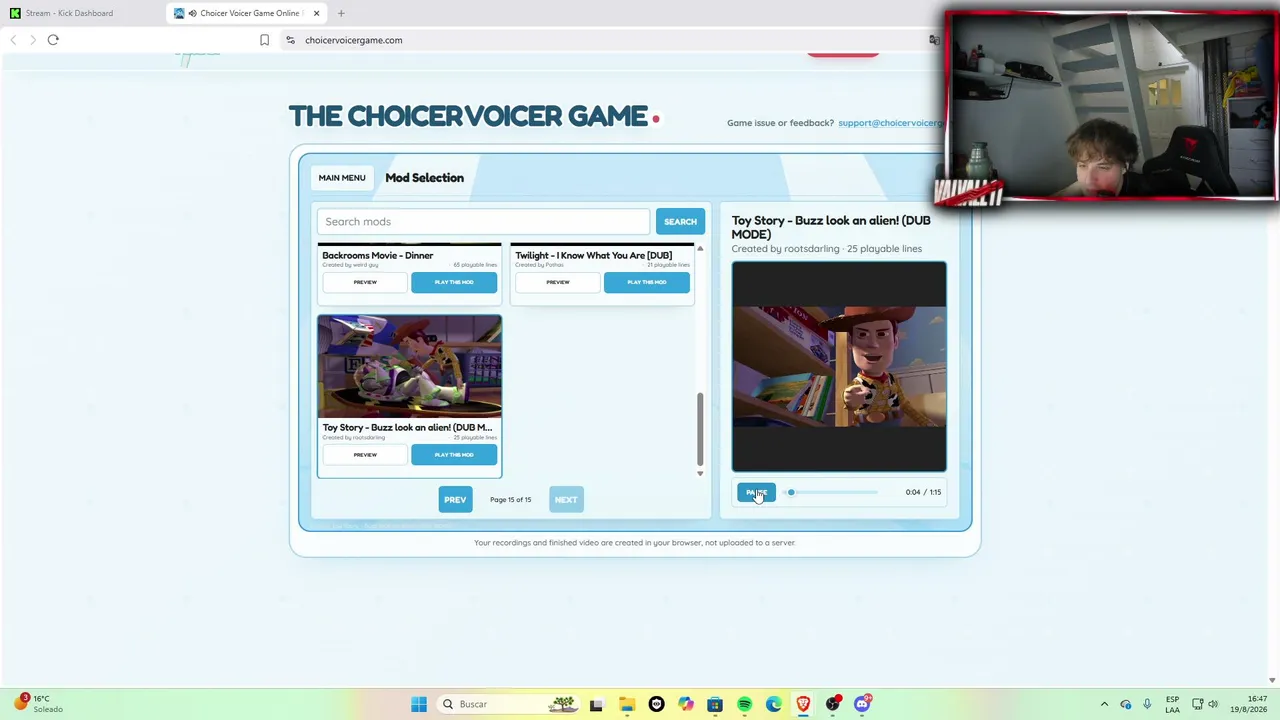Open the MAIN MENU button
This screenshot has width=1280, height=720.
point(342,178)
